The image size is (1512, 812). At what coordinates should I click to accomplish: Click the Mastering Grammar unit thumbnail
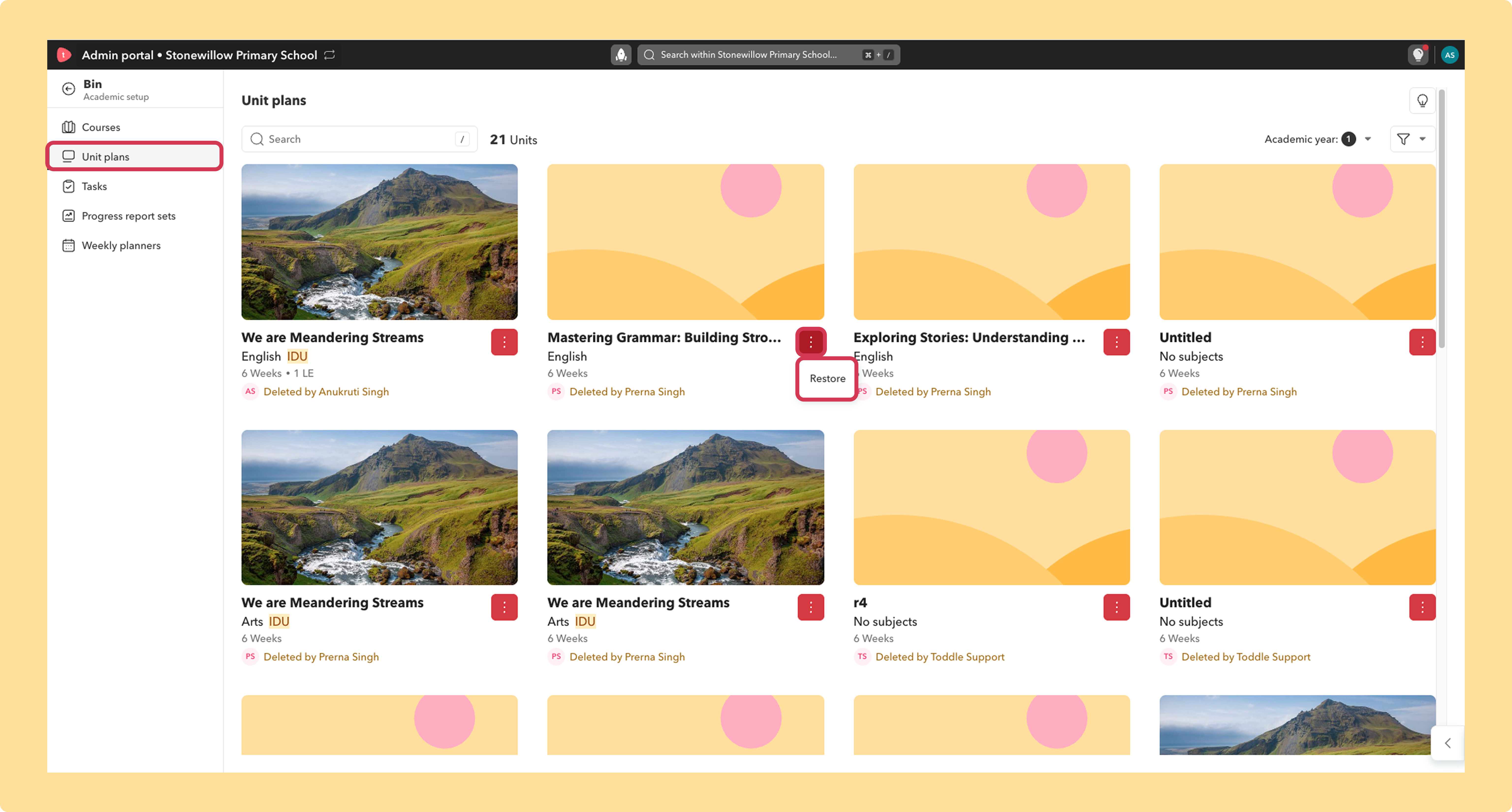(686, 242)
